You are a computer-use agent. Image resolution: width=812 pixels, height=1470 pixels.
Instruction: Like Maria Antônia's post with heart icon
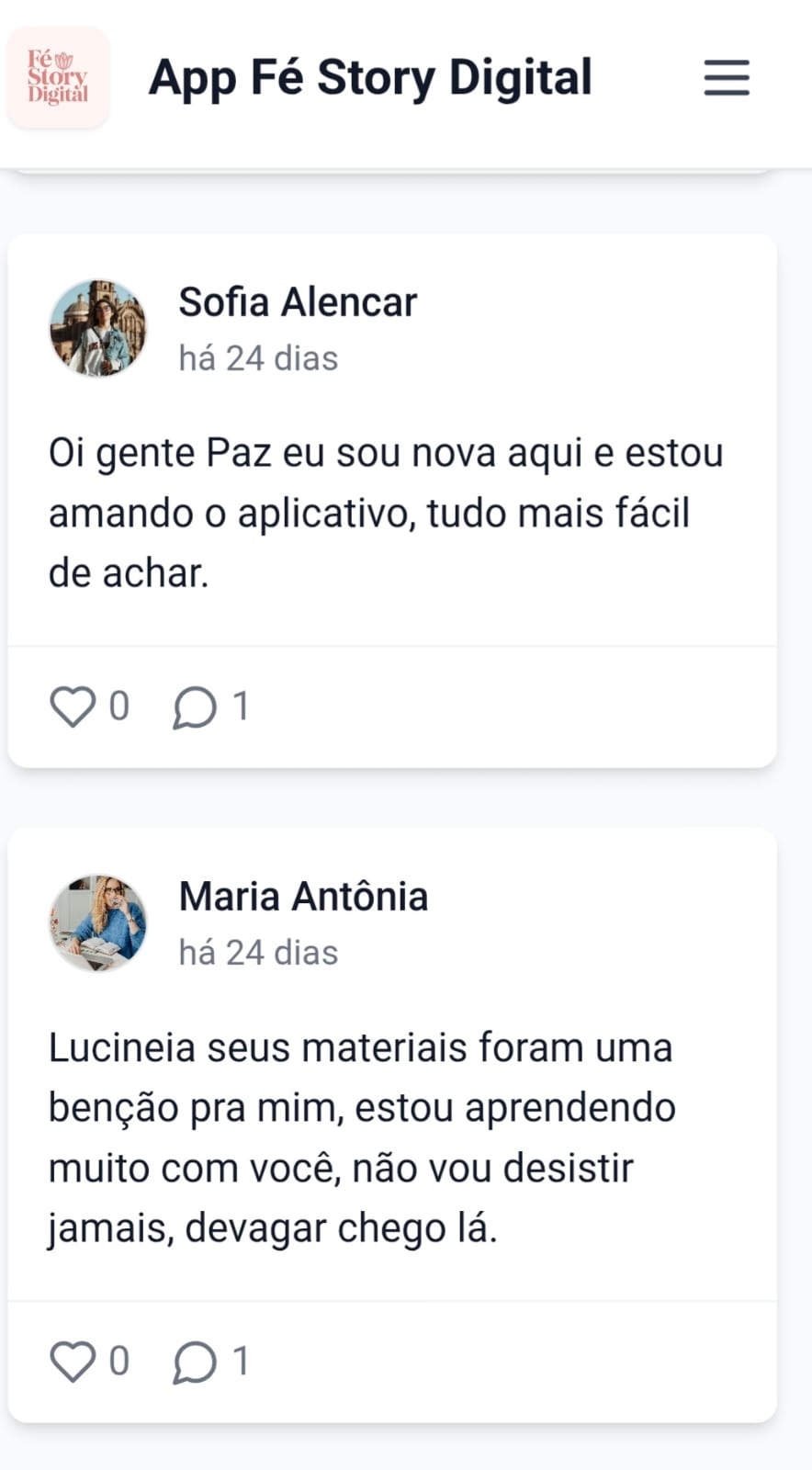click(x=73, y=1362)
